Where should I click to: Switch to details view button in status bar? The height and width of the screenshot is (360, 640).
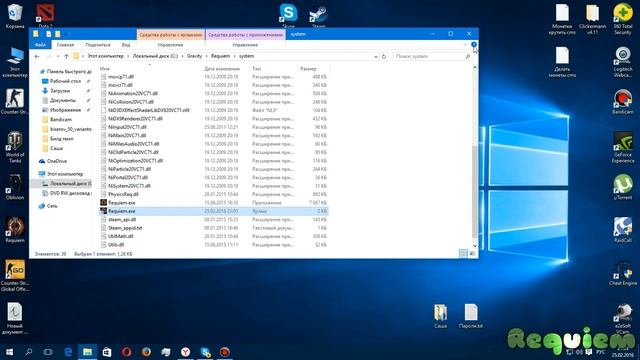tap(463, 254)
